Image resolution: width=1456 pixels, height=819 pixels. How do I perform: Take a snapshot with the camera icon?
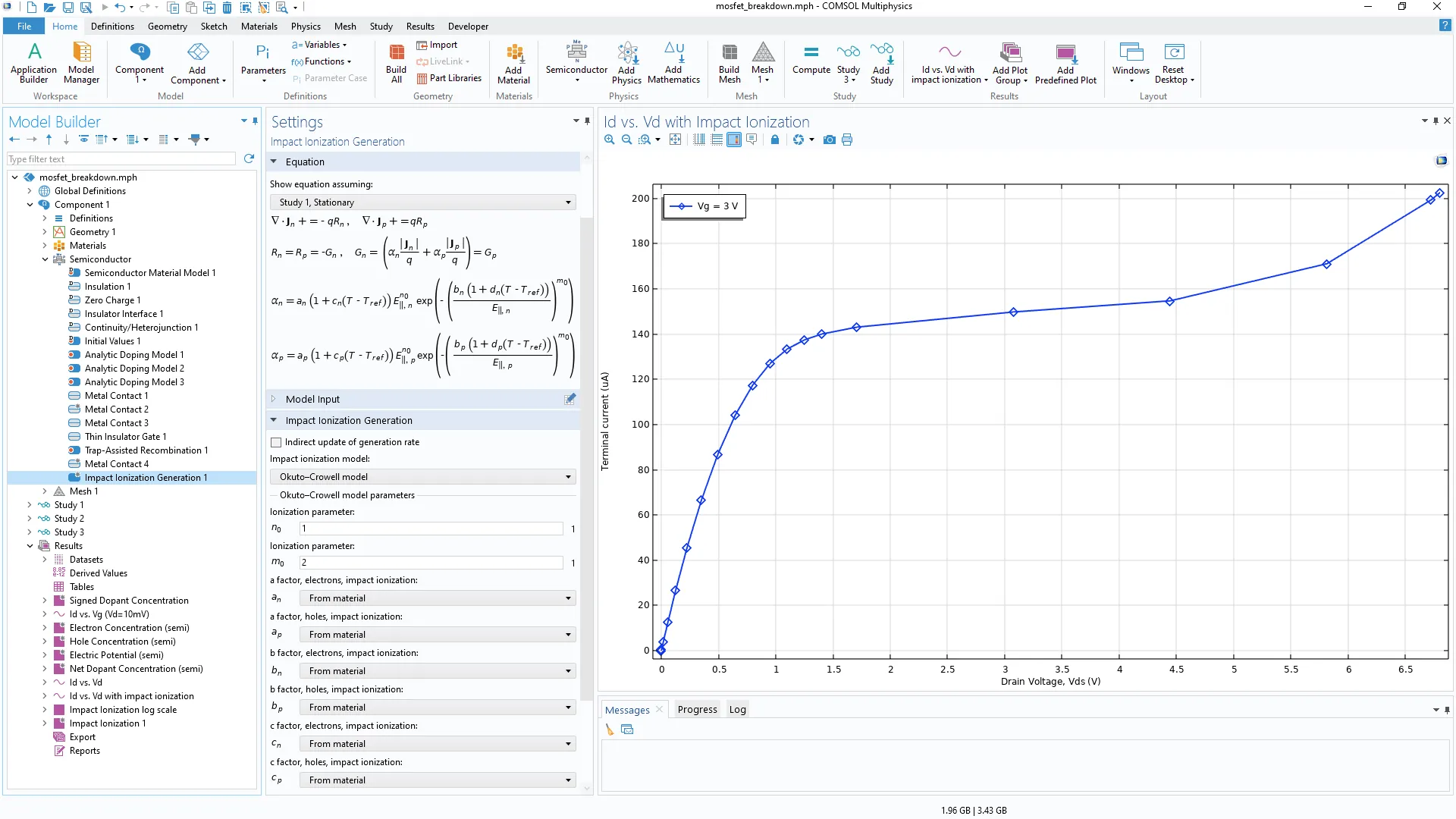point(829,140)
